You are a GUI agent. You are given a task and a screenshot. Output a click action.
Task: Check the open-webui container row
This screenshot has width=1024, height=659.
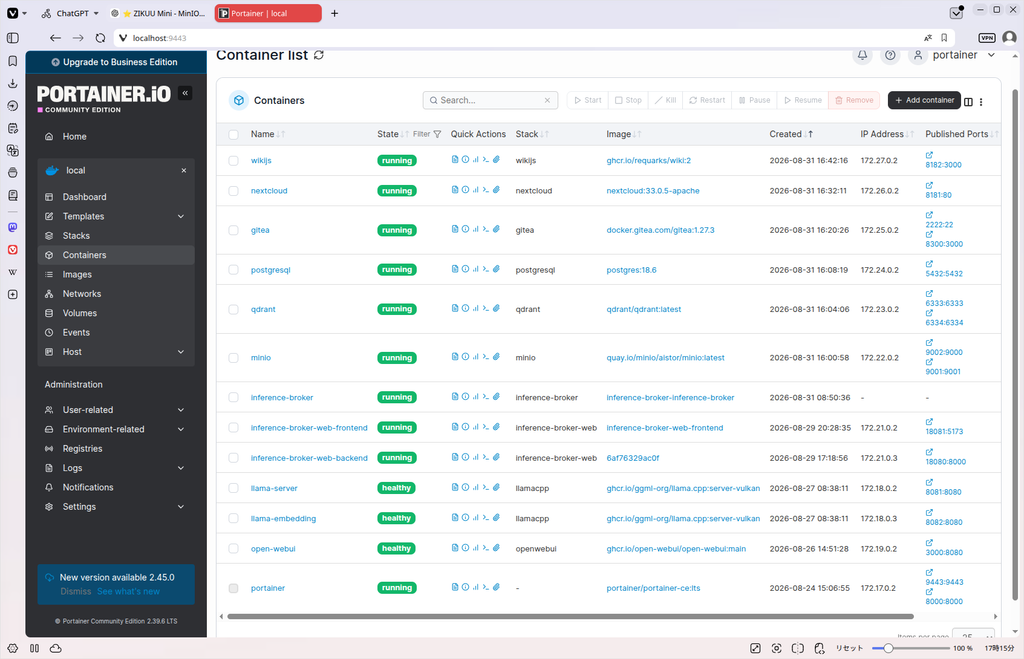(x=233, y=549)
